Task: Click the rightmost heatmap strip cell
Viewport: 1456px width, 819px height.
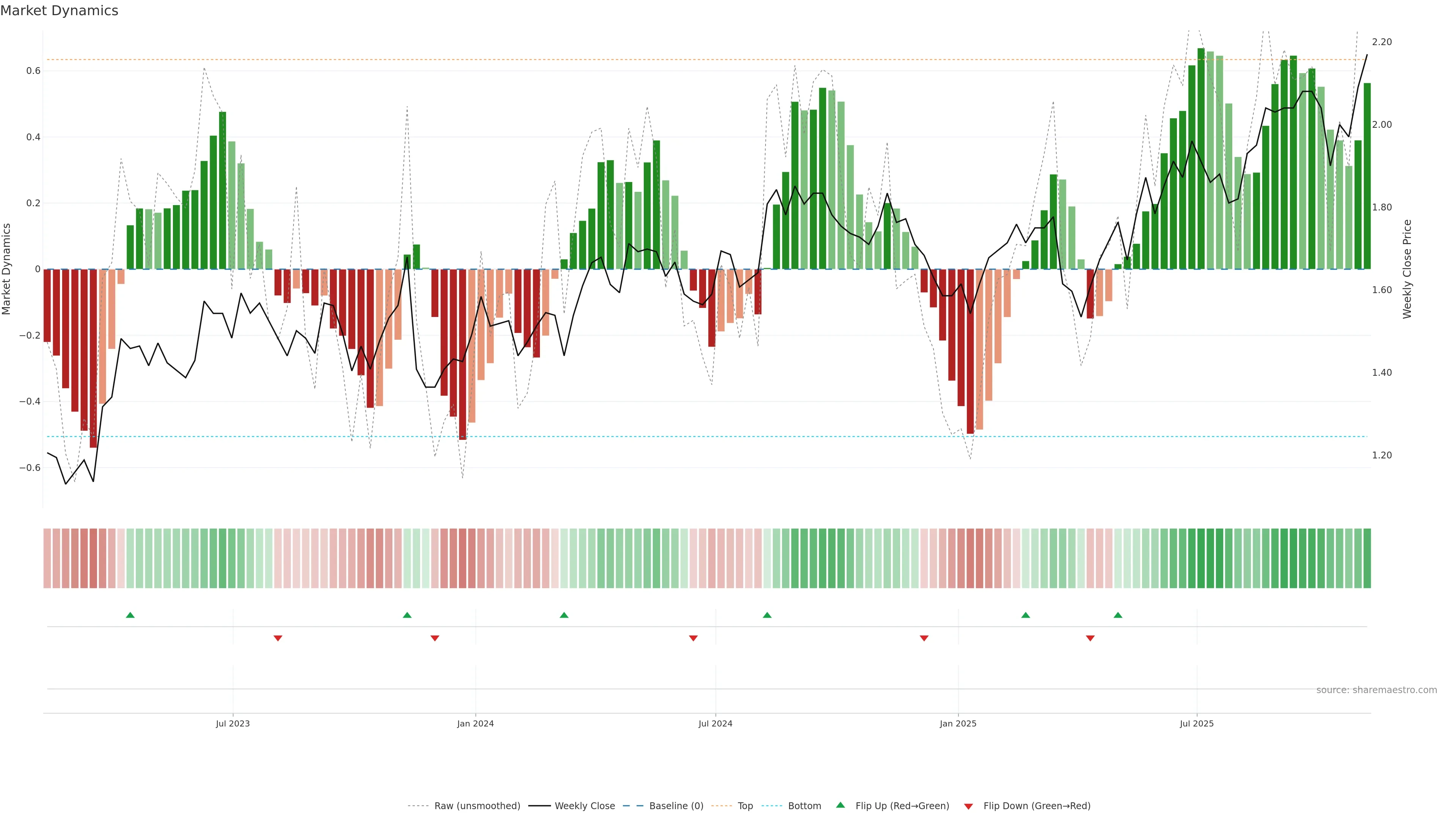Action: (1367, 558)
